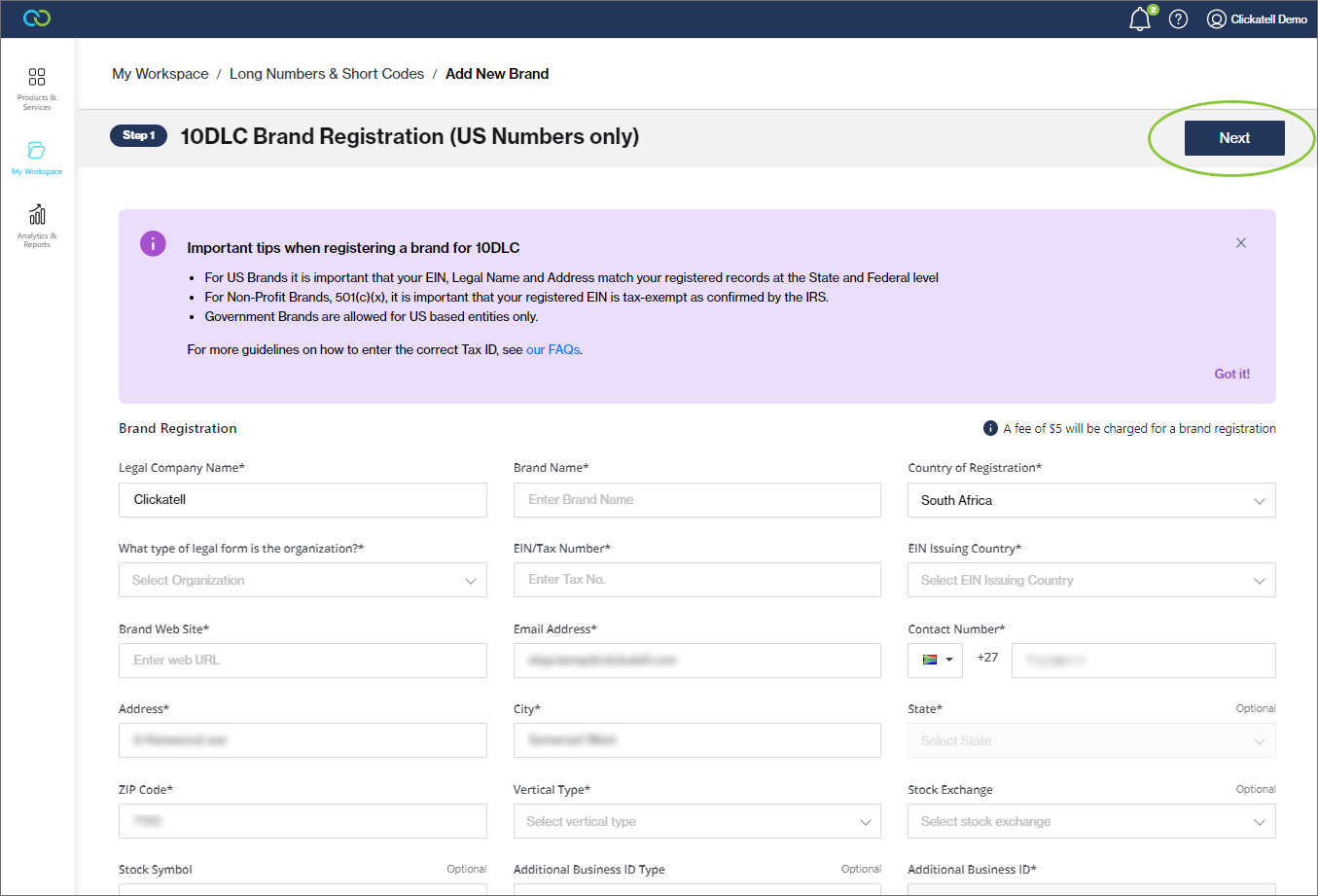Open the contact number country flag selector
Screen dimensions: 1318x896
pos(936,660)
